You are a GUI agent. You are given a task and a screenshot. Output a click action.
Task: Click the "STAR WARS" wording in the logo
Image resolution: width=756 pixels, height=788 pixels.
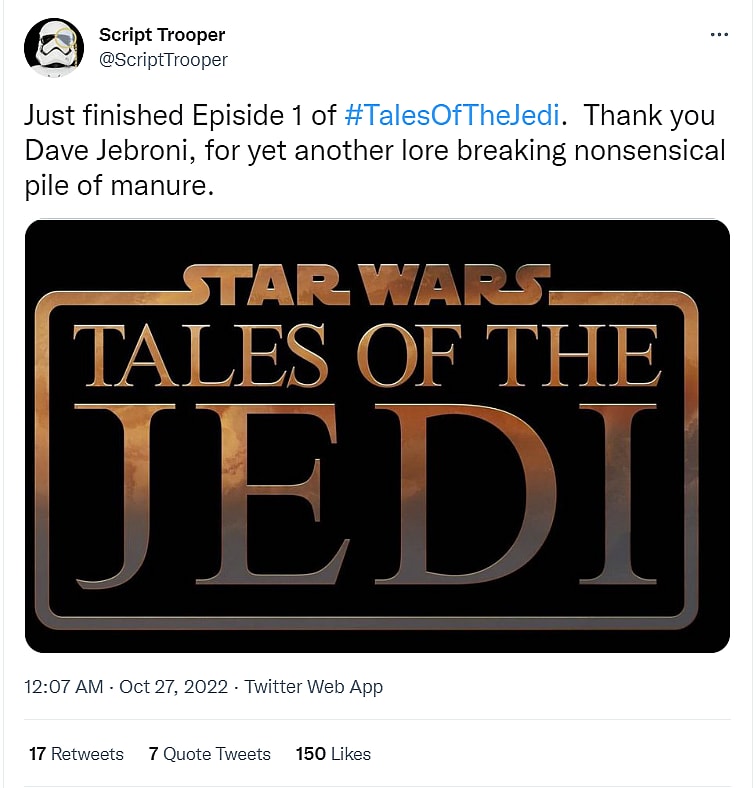(x=366, y=289)
